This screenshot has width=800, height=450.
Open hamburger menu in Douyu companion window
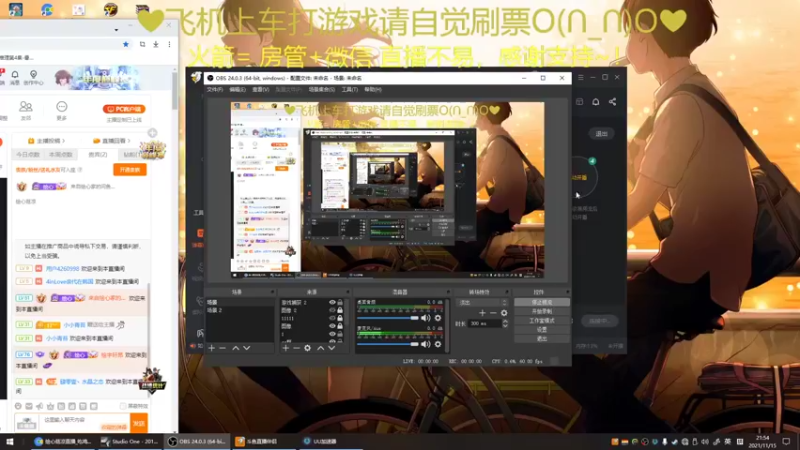coord(581,78)
